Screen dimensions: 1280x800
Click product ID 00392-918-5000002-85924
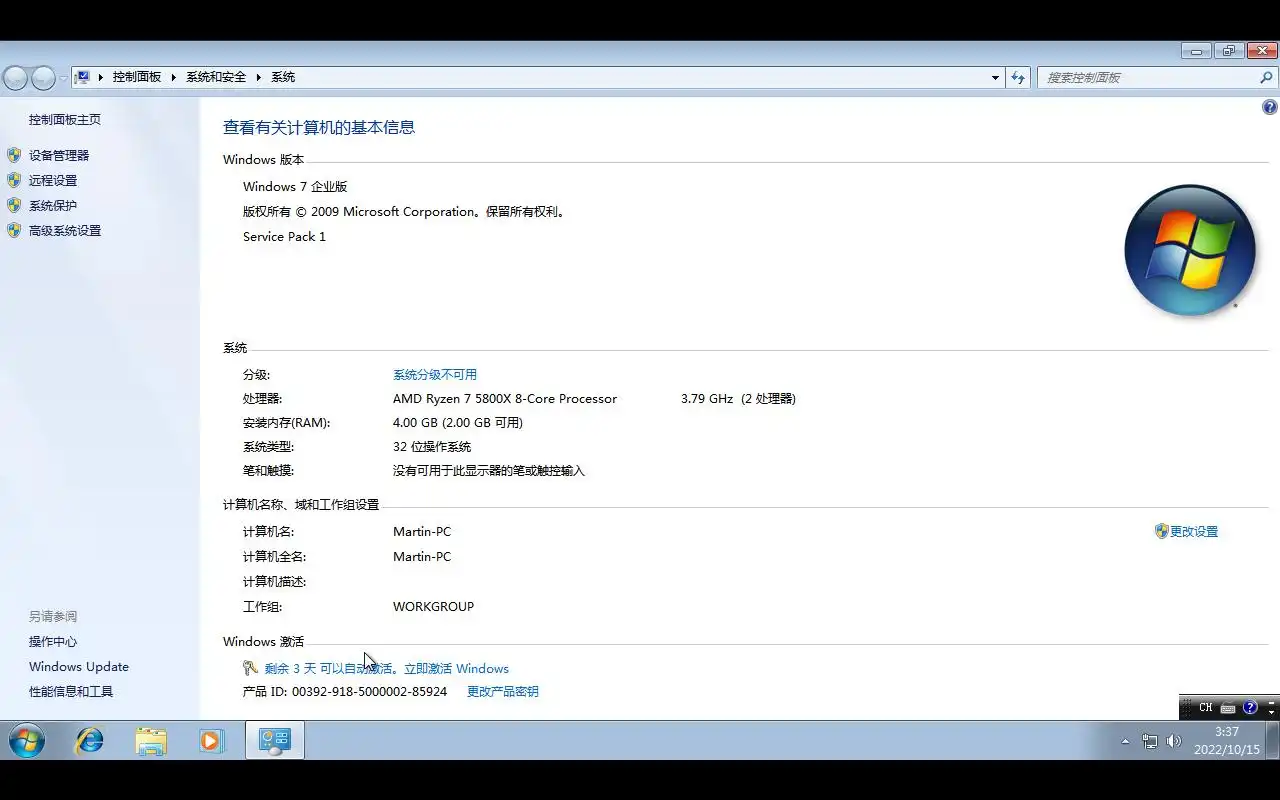click(x=369, y=691)
